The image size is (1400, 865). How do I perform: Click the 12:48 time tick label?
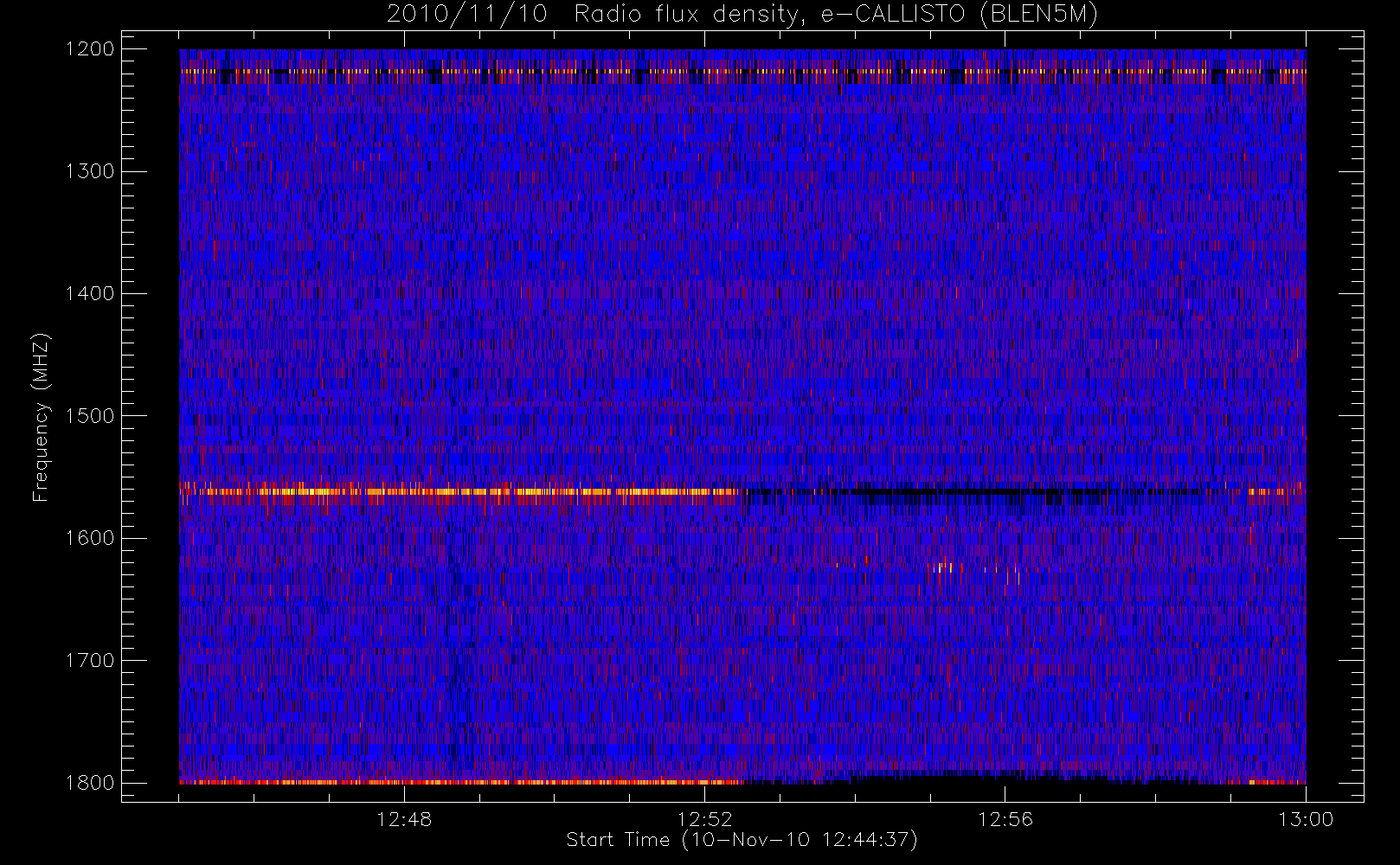pyautogui.click(x=404, y=819)
